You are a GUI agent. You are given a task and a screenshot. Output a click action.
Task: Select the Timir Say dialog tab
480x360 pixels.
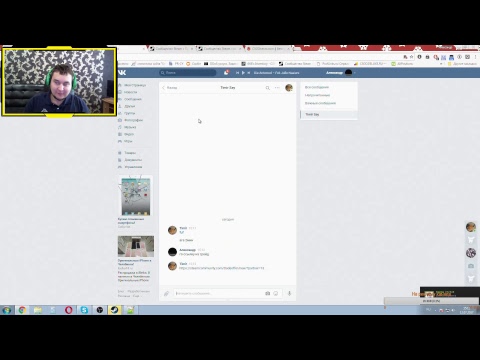pos(329,114)
